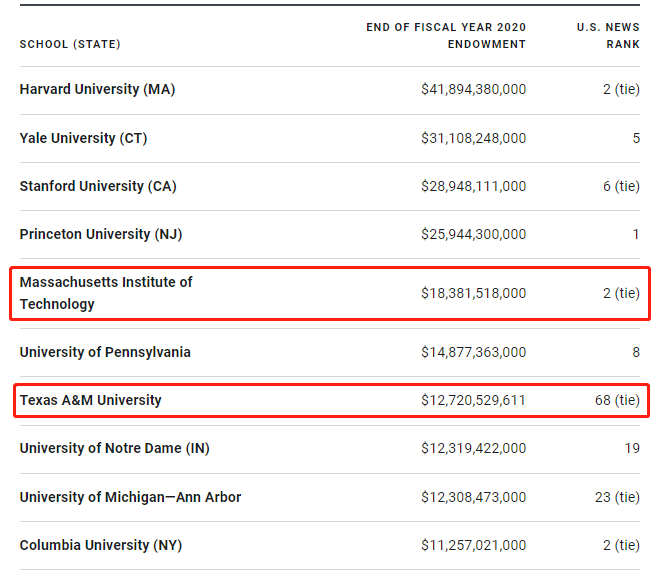Click Columbia's $11,257,021,000 endowment value

473,545
